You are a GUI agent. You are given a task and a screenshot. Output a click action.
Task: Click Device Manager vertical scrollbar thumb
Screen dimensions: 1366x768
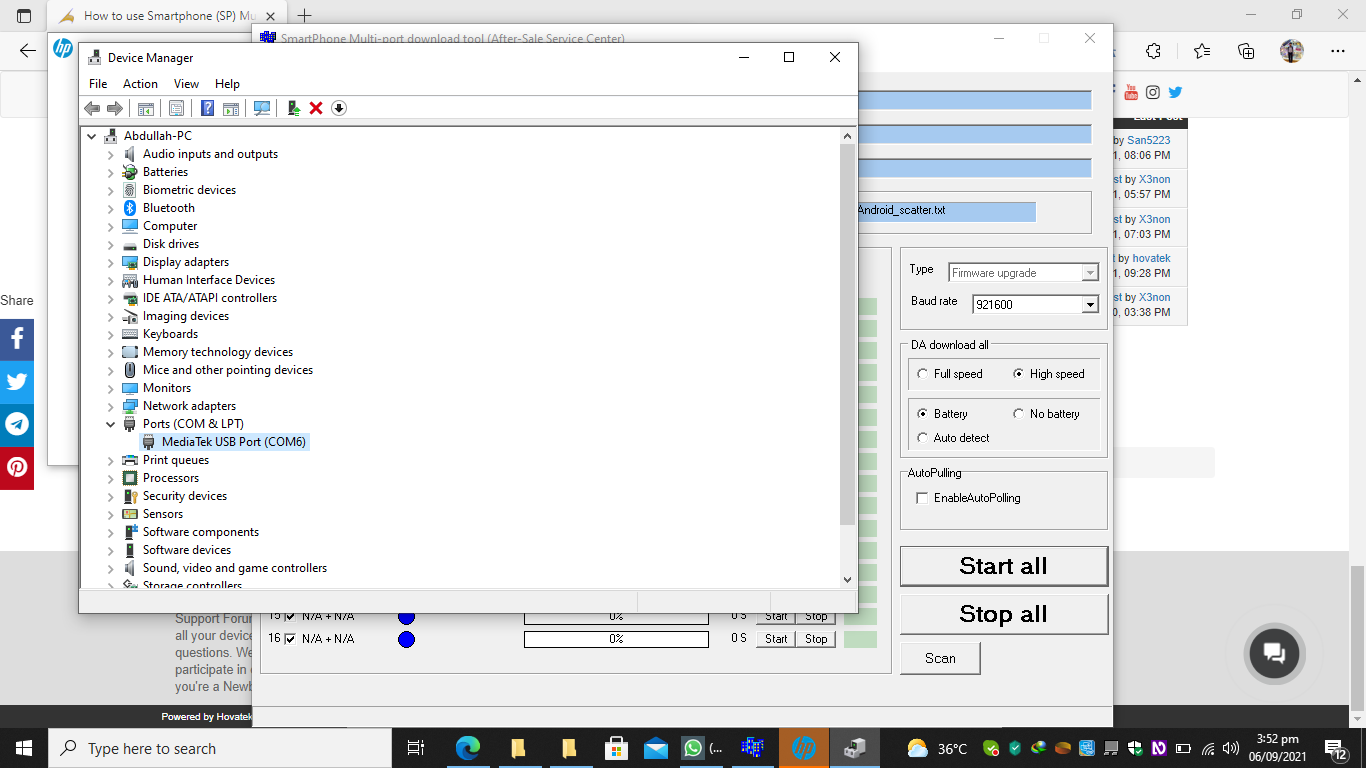847,334
